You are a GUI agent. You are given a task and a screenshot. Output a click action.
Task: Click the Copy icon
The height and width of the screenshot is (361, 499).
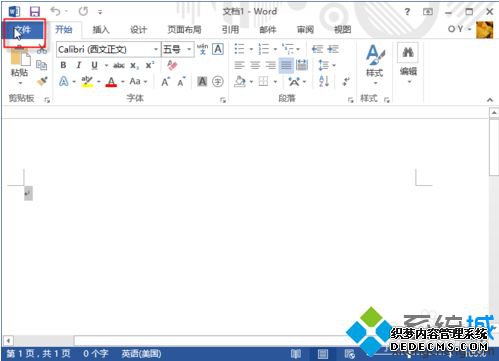42,65
